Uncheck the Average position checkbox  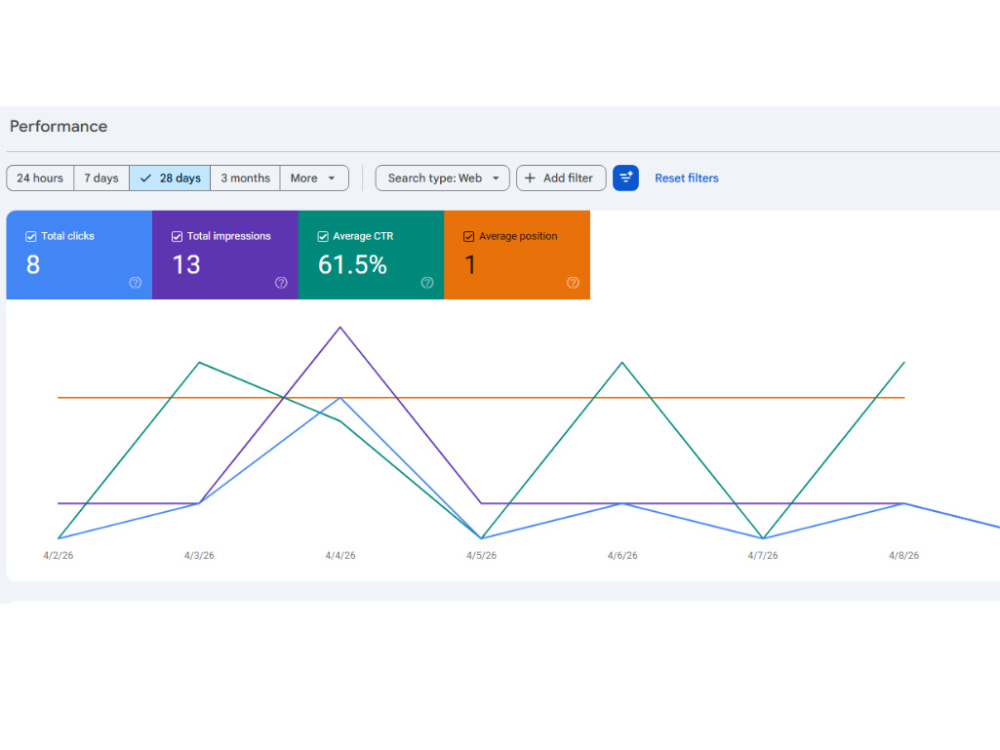tap(469, 237)
